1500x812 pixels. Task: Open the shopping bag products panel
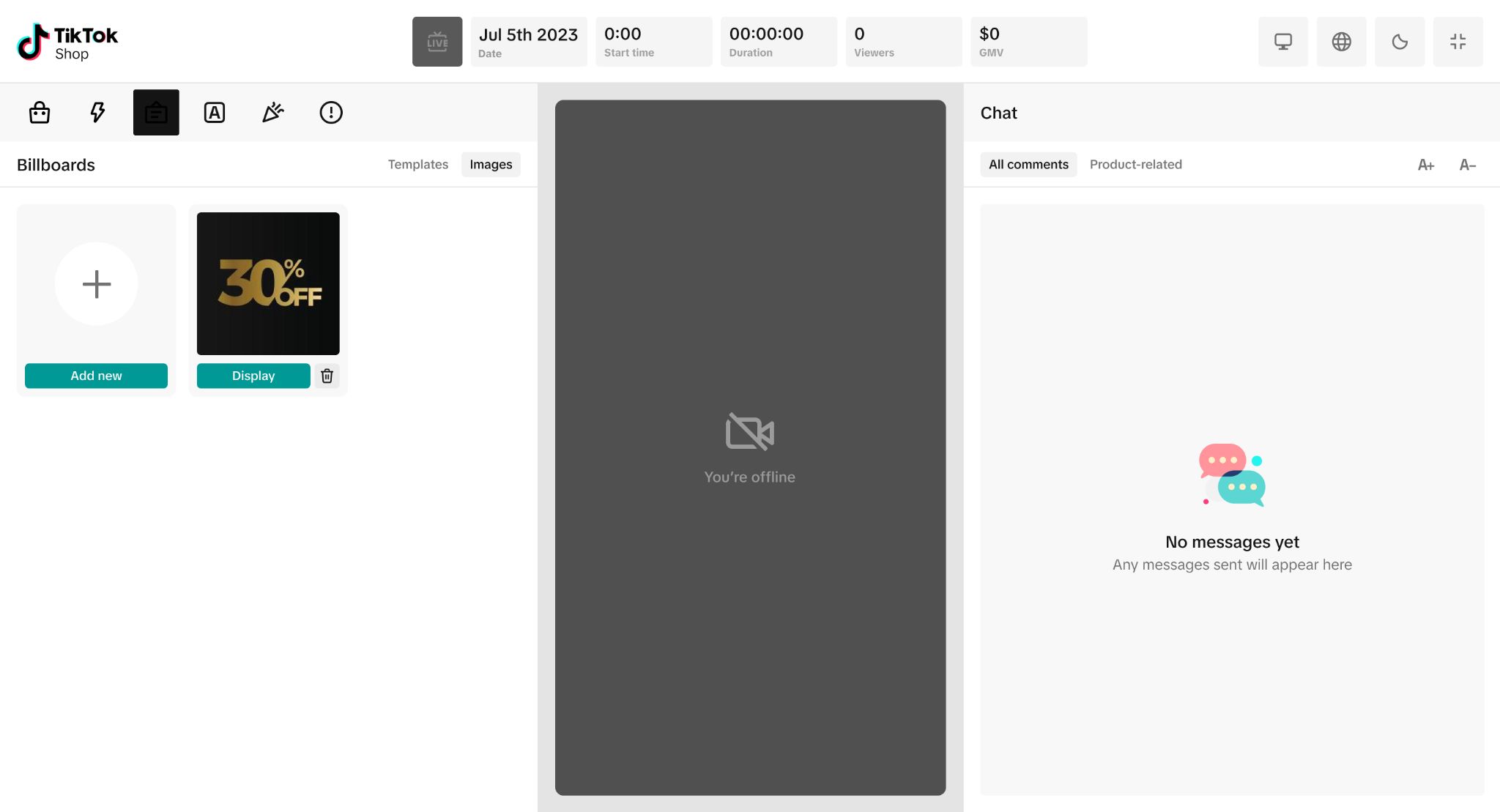tap(40, 112)
